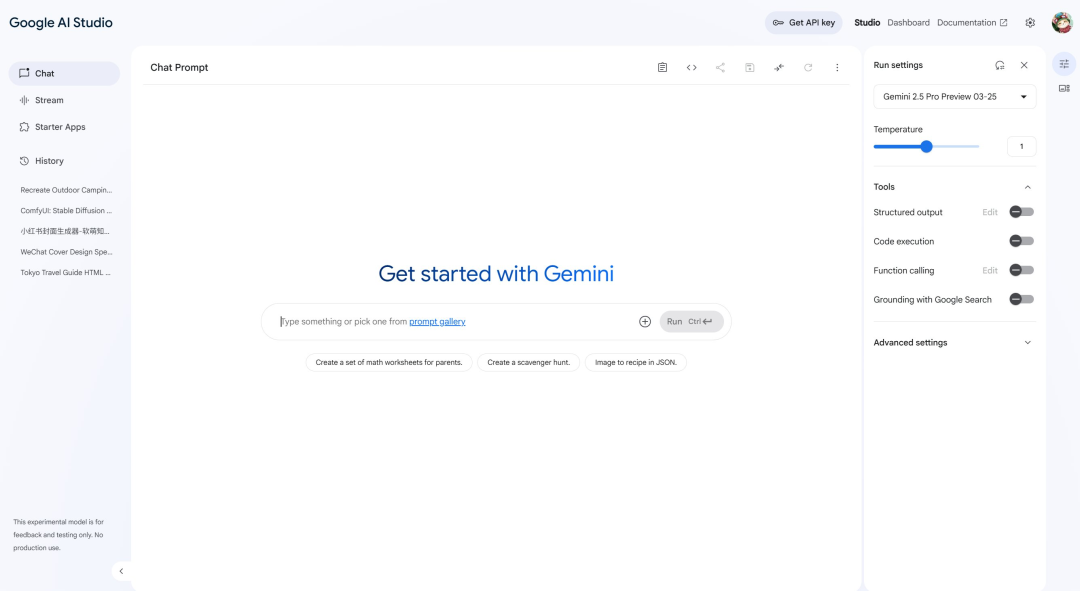Open 'Recreate Outdoor Campin...' history item
This screenshot has width=1080, height=591.
66,190
